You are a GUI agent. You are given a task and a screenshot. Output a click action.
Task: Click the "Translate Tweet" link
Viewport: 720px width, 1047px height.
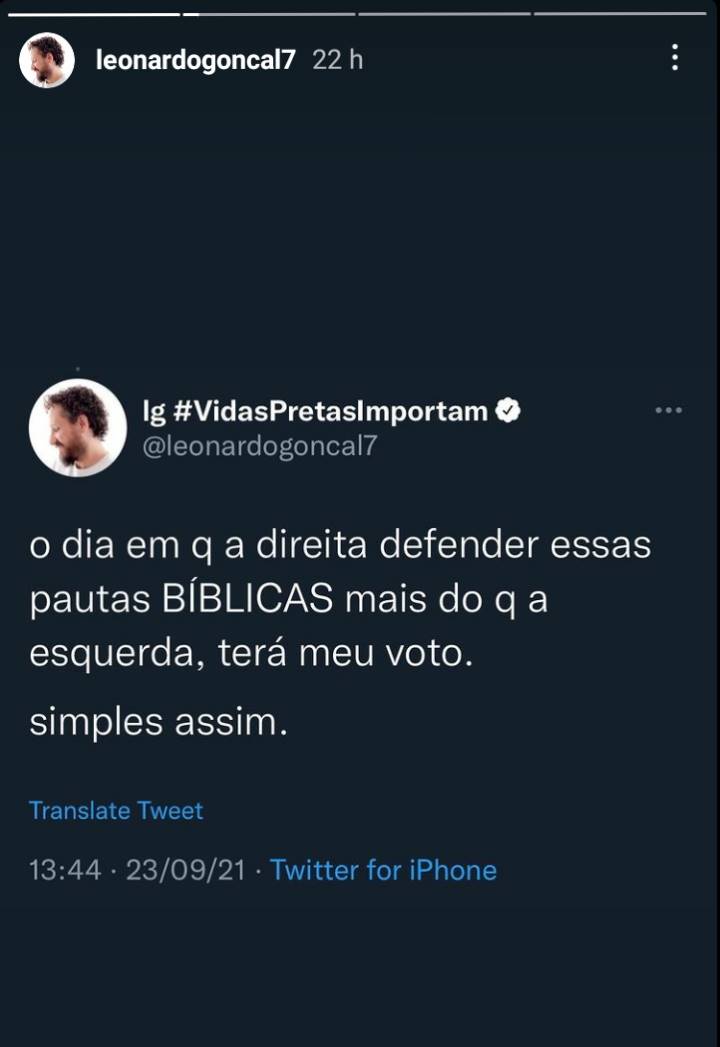116,810
